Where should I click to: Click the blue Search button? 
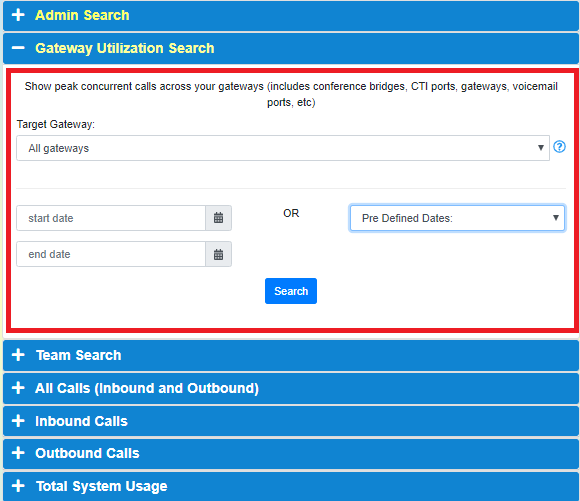291,291
